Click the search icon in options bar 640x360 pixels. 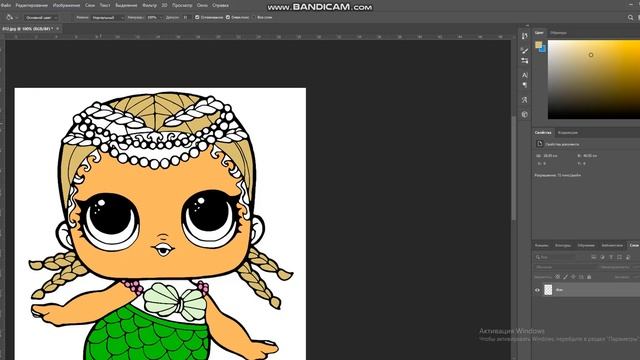point(630,17)
